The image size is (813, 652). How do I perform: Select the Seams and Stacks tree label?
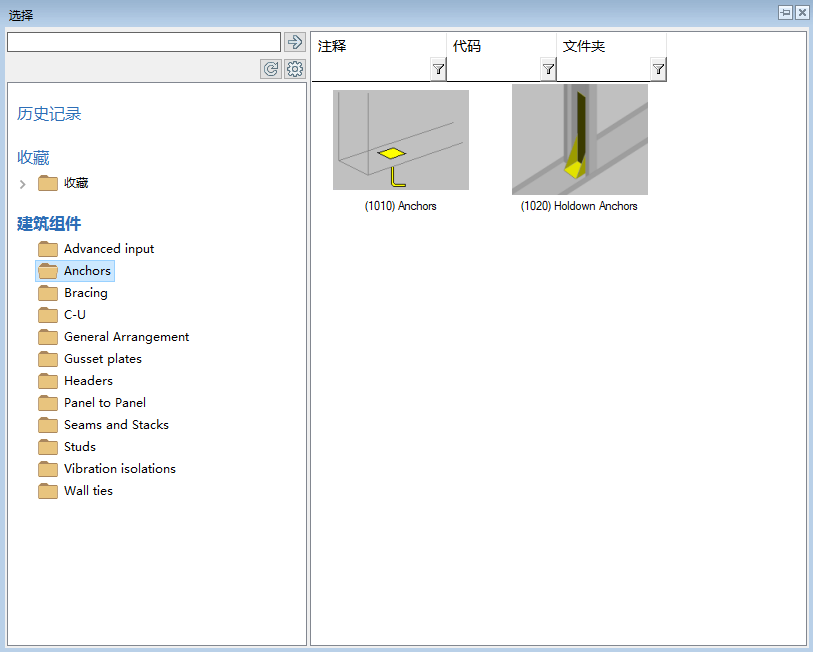pos(116,425)
